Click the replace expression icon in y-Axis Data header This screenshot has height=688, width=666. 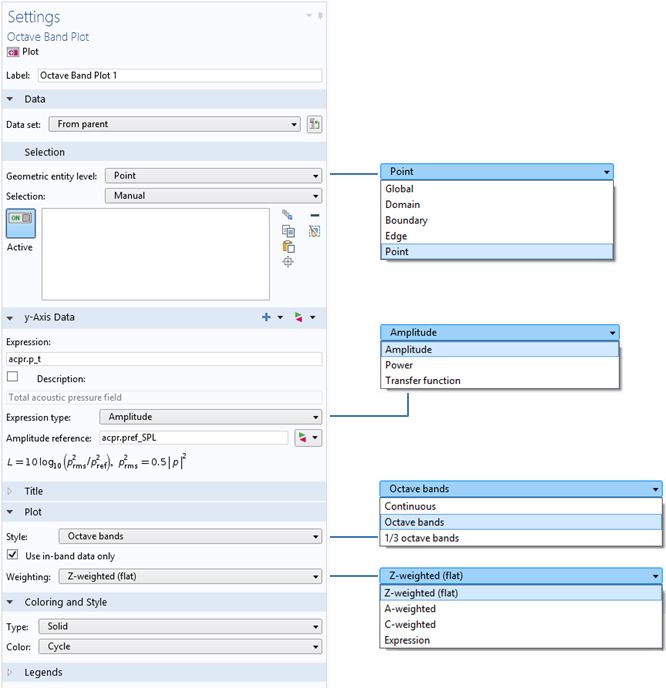(x=298, y=317)
